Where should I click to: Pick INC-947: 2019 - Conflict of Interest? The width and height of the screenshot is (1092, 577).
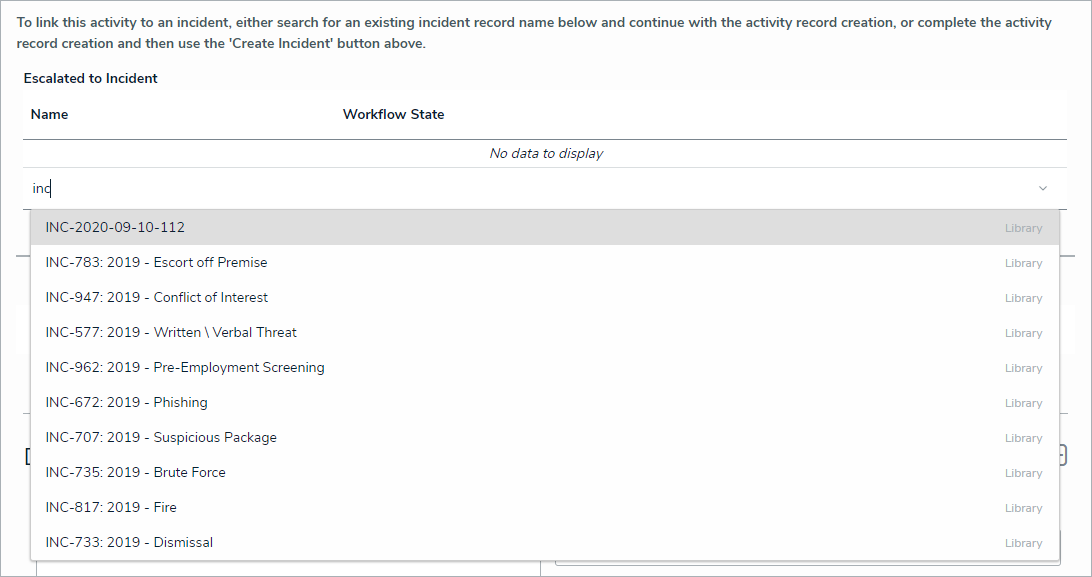point(156,298)
